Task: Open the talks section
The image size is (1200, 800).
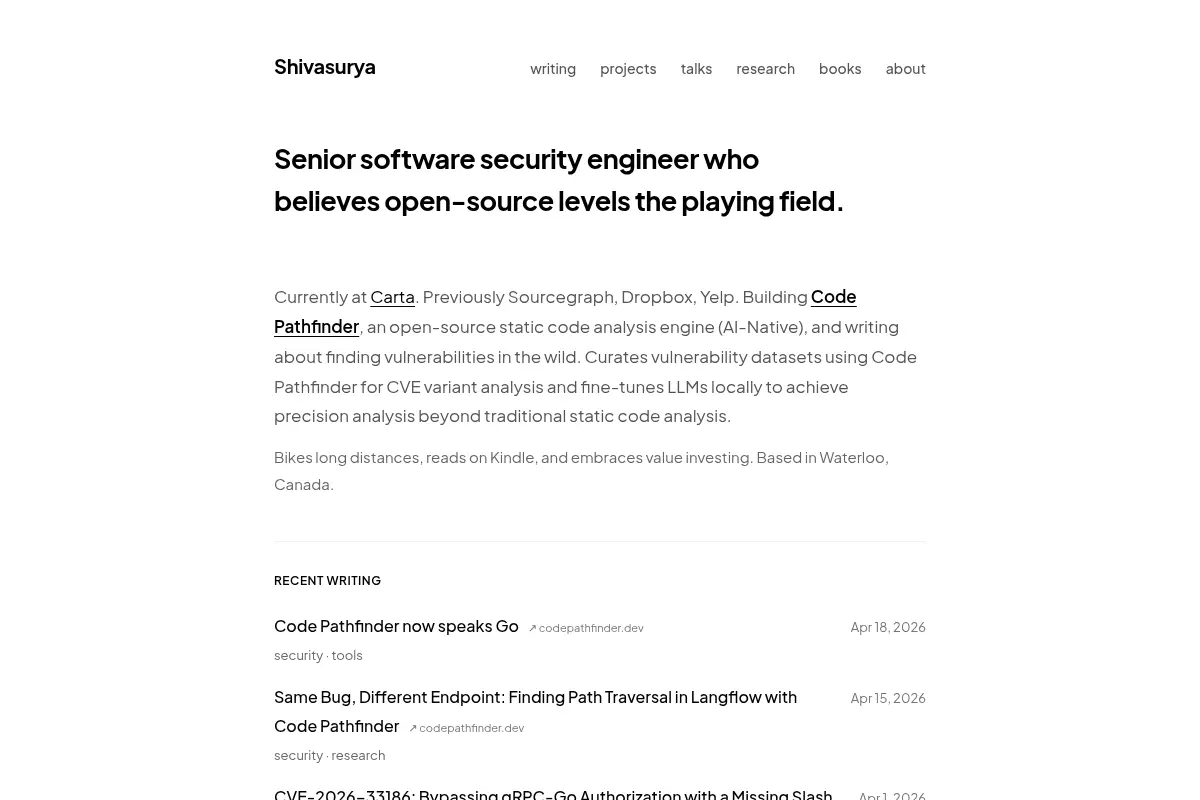Action: (x=696, y=69)
